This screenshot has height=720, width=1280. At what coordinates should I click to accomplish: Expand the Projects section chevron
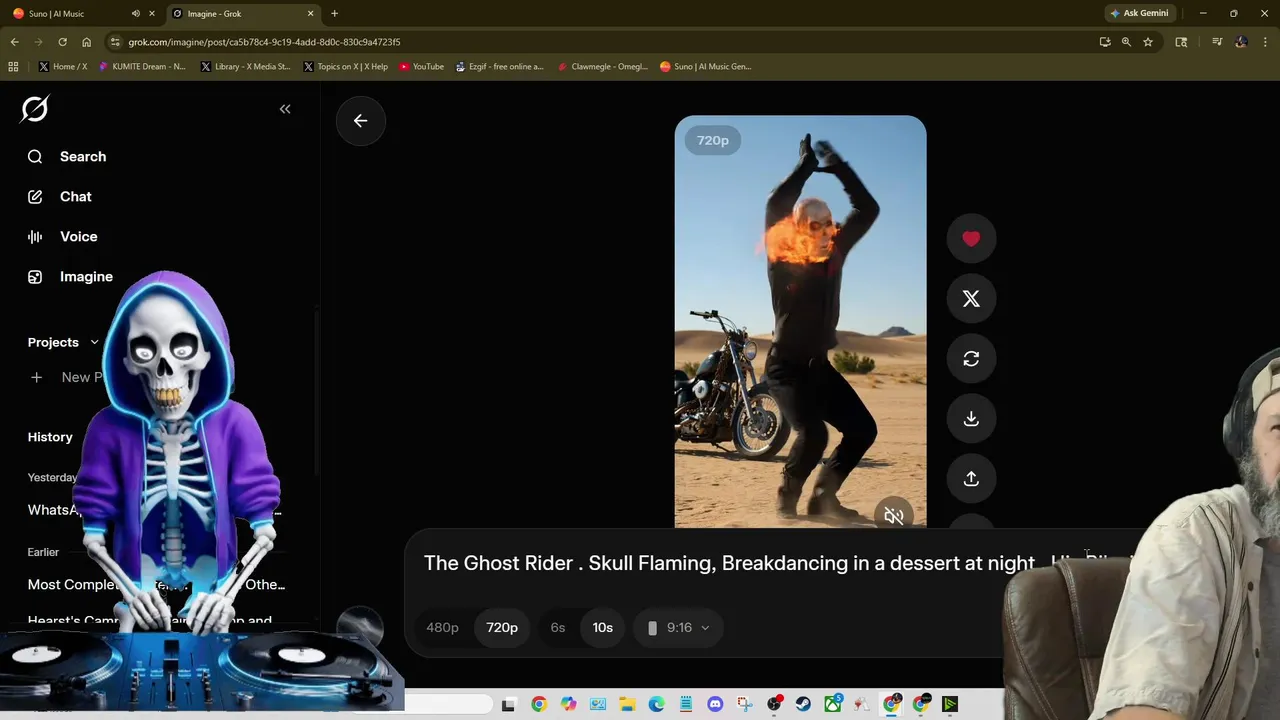(x=95, y=342)
